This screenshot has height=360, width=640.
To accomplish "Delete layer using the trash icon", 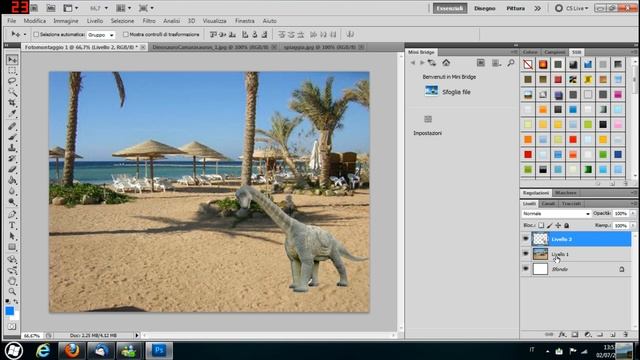I will click(x=626, y=334).
